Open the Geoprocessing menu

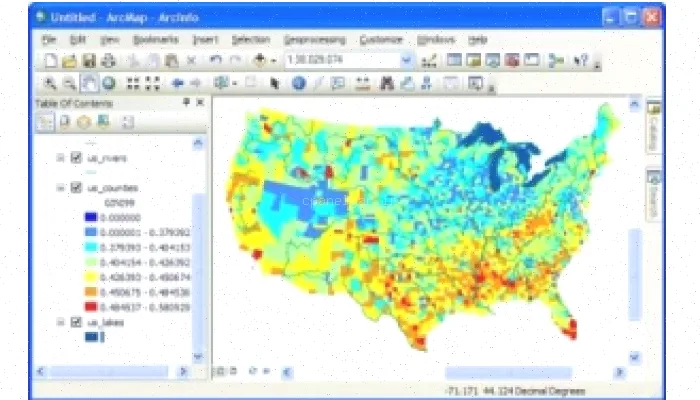click(x=315, y=40)
